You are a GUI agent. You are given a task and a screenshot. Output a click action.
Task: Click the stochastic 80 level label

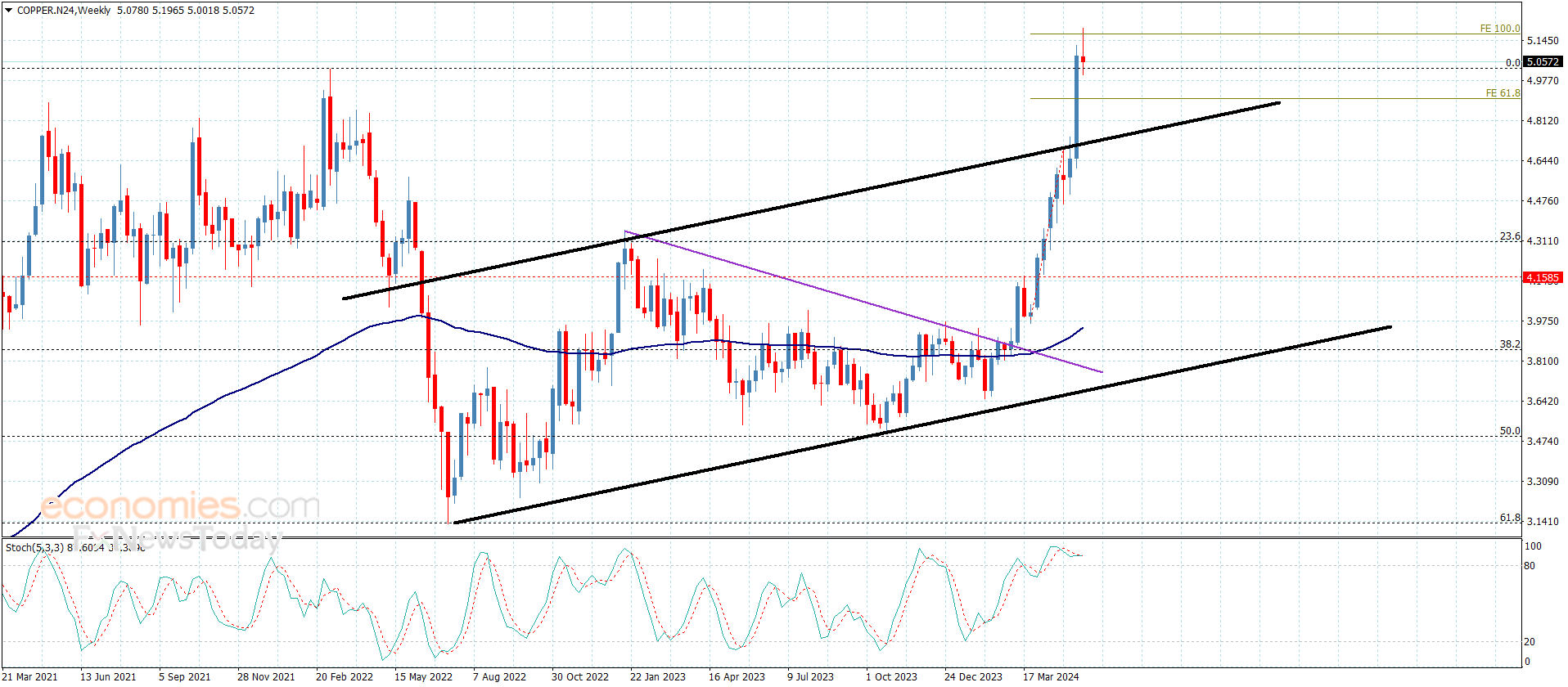coord(1530,566)
